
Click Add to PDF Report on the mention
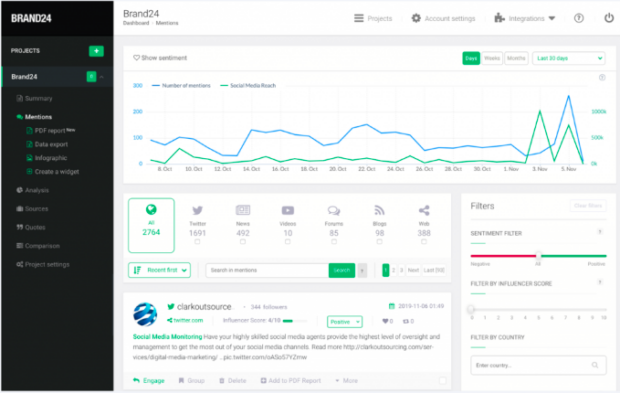pyautogui.click(x=291, y=380)
